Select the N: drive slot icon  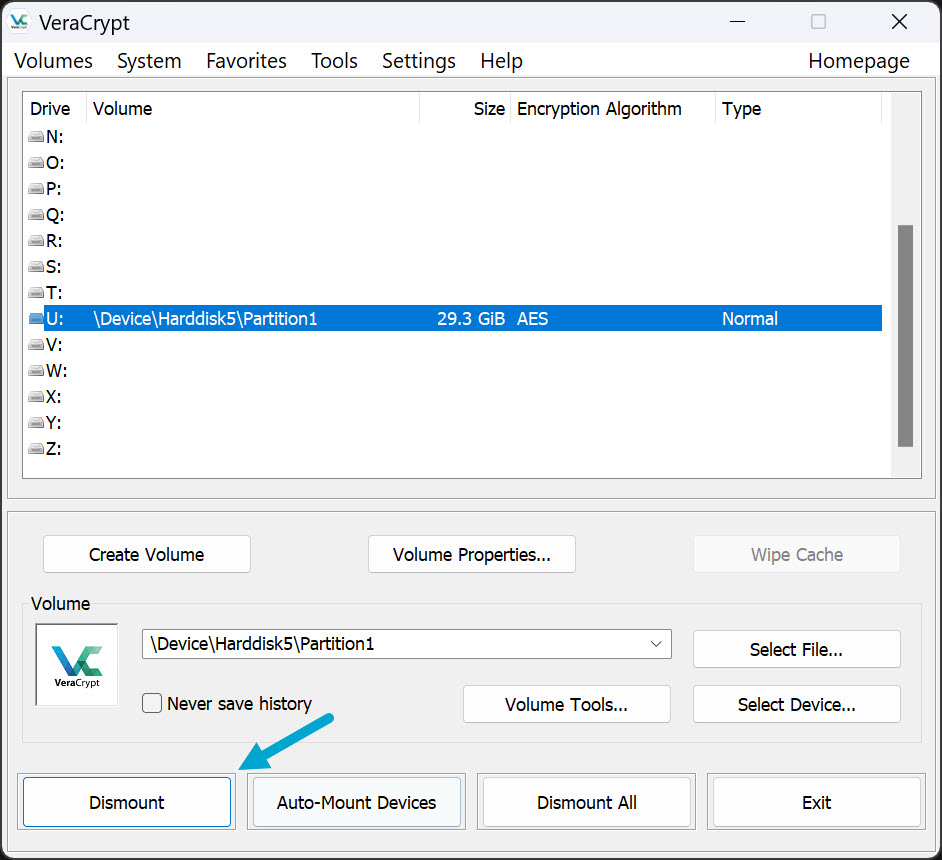click(36, 137)
